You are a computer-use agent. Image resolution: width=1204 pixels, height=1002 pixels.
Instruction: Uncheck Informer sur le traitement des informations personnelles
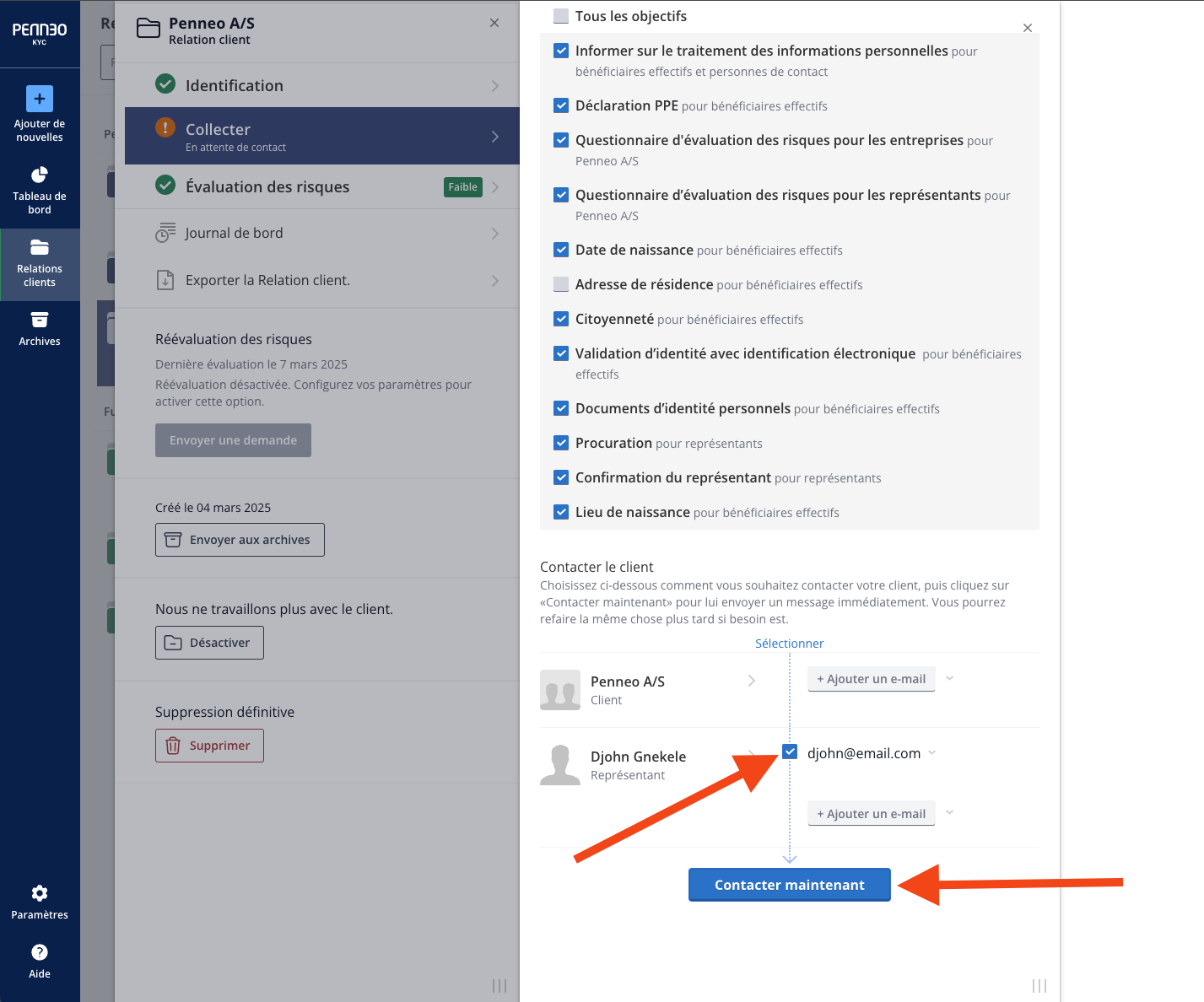(561, 51)
